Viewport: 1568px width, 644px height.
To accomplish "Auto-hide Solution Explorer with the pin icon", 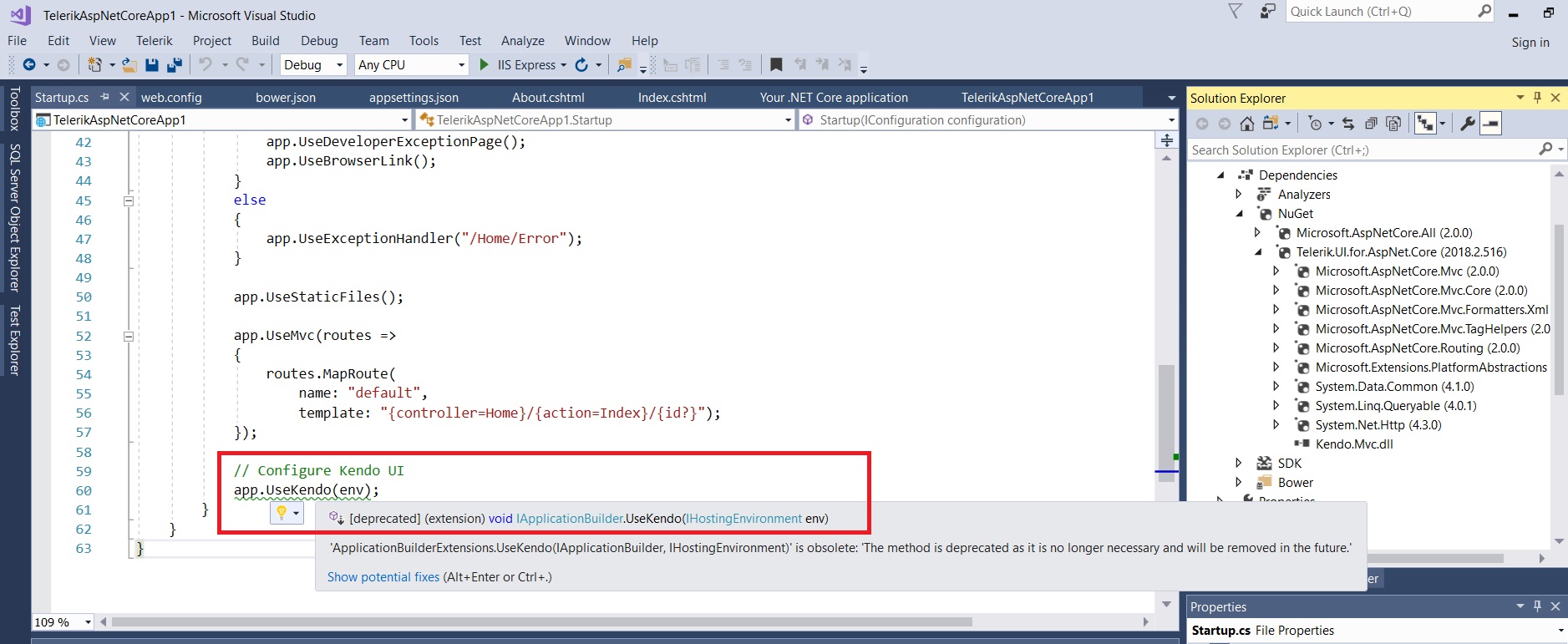I will pos(1538,97).
